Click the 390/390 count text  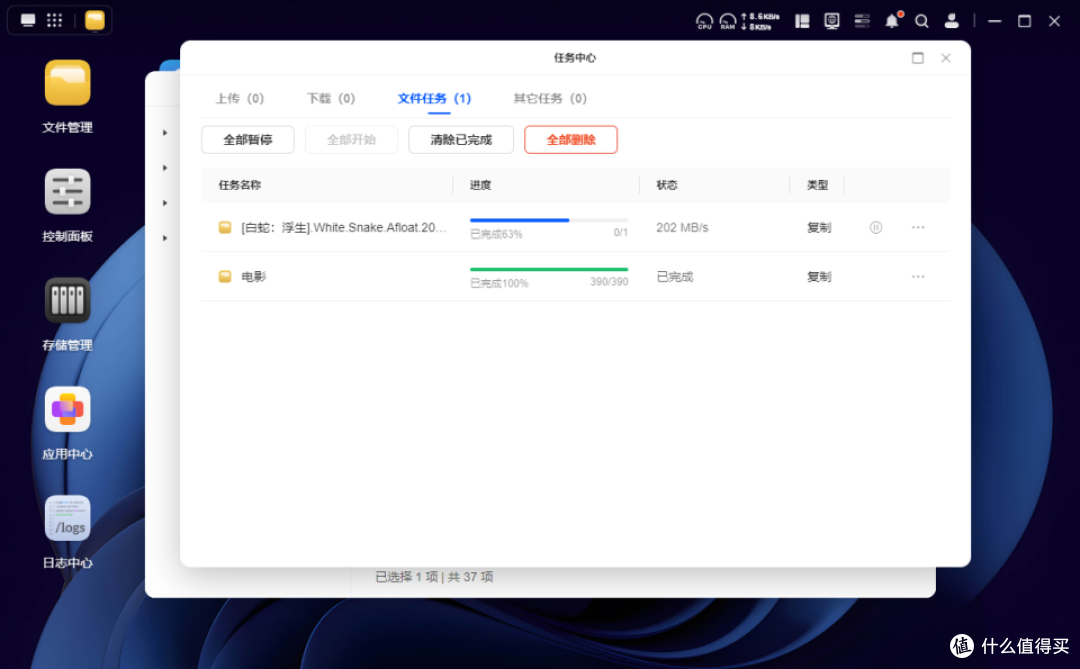tap(609, 282)
